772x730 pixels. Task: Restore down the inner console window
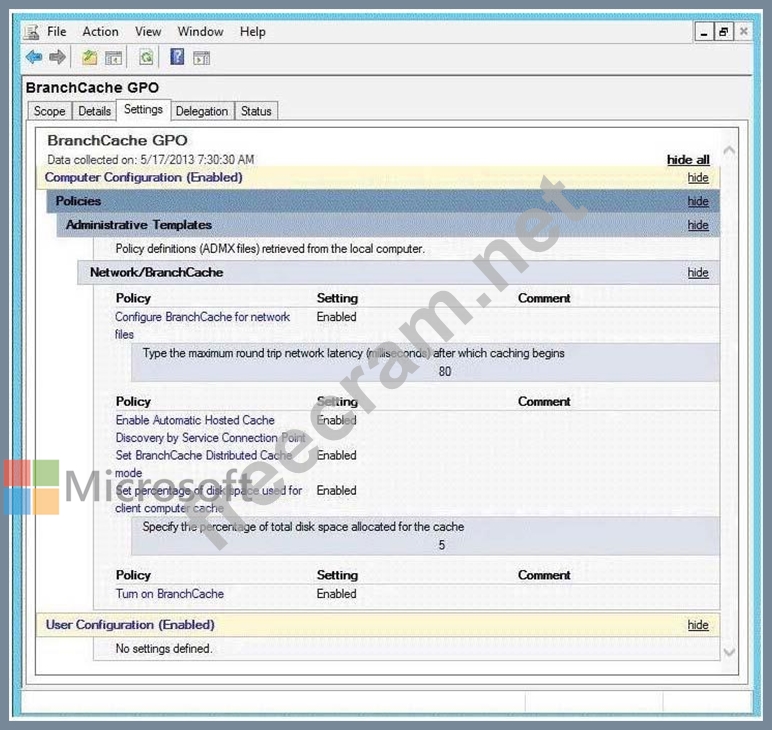pyautogui.click(x=723, y=32)
